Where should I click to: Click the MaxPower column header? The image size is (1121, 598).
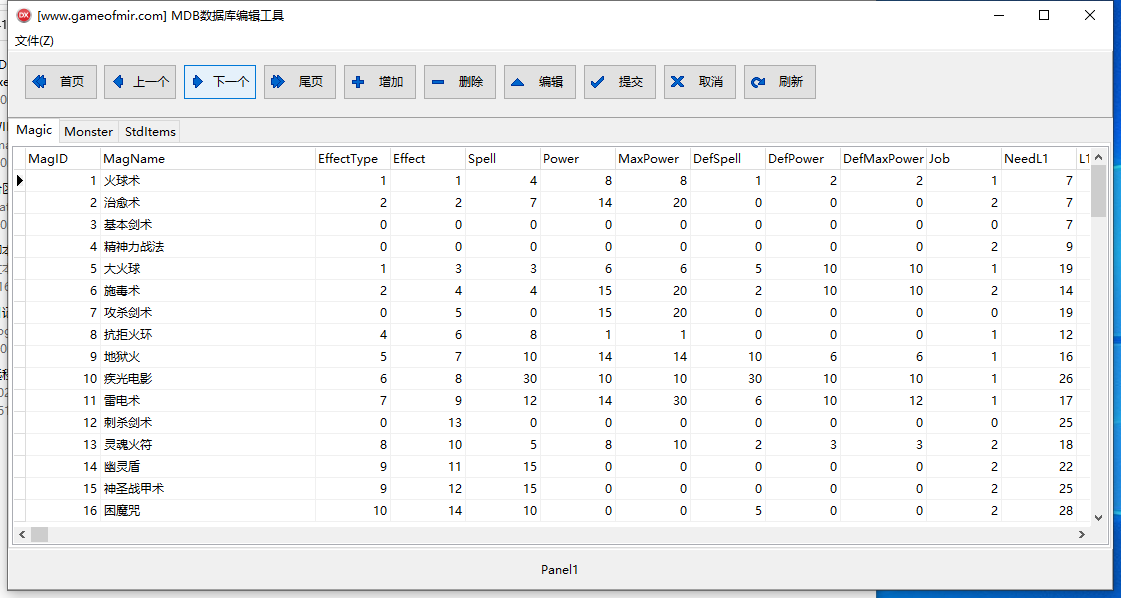[653, 159]
